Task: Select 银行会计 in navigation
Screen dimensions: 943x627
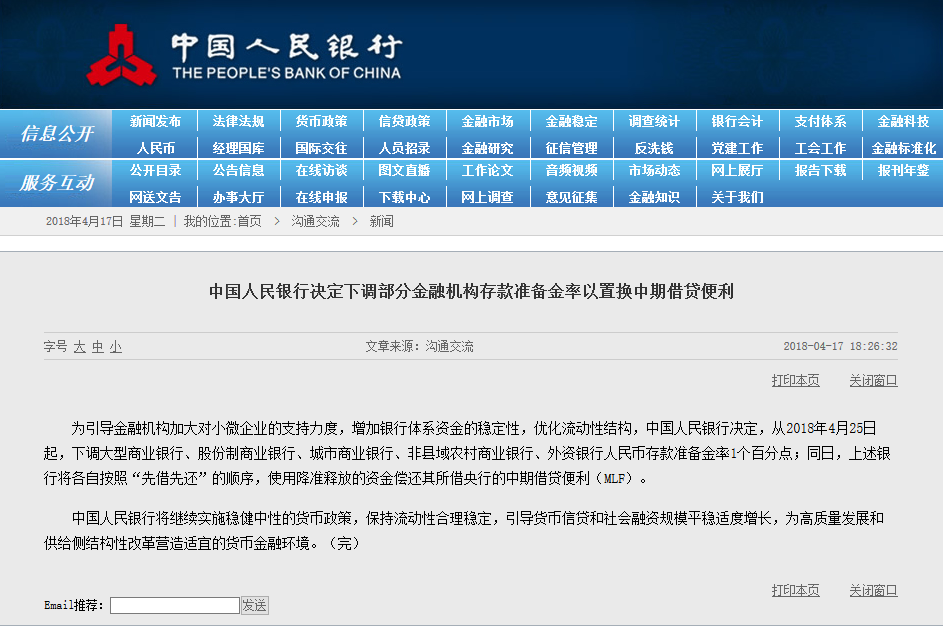Action: (x=737, y=121)
